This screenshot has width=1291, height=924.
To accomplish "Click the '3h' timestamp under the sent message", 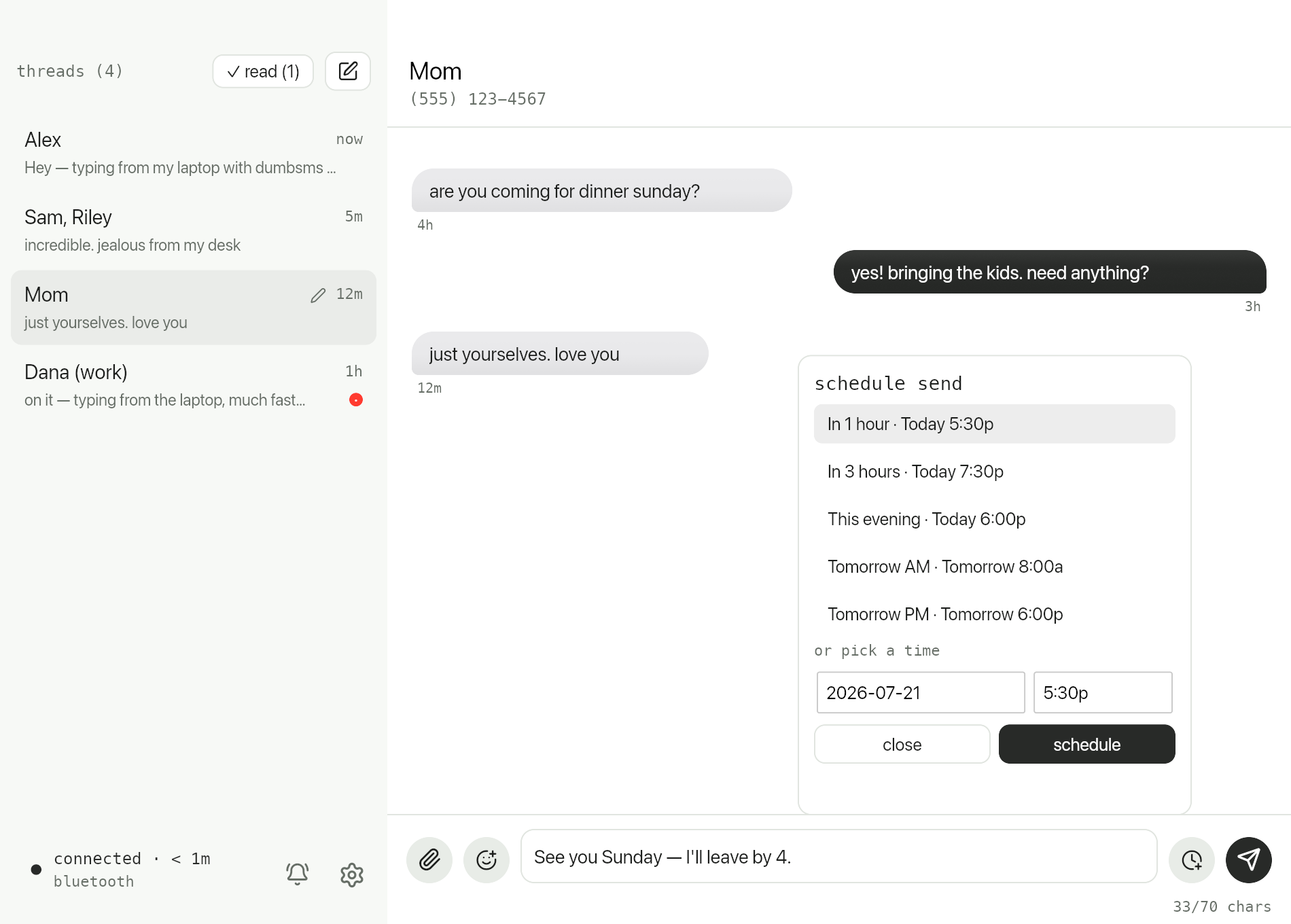I will coord(1252,306).
